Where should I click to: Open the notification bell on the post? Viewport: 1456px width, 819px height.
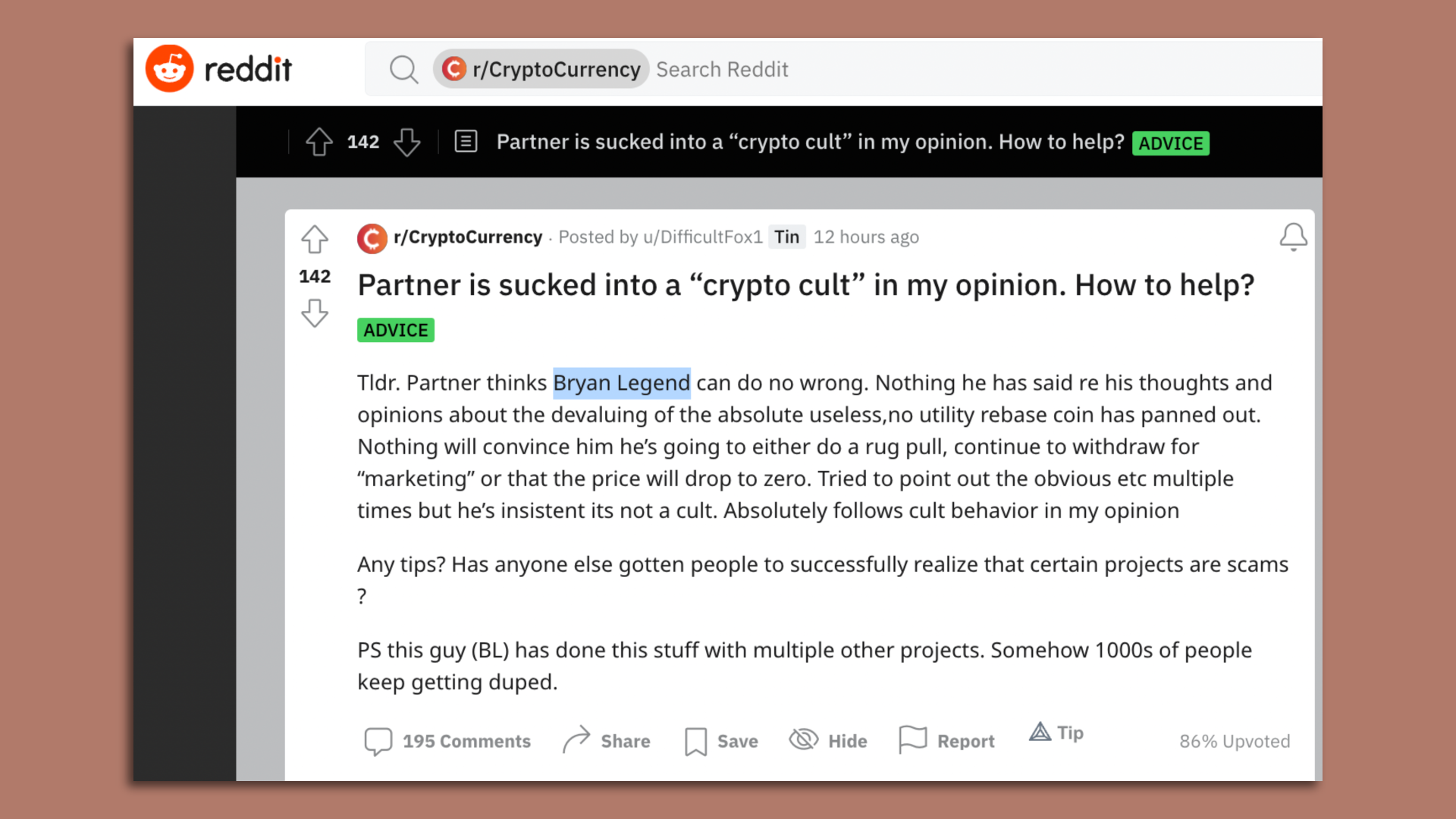(x=1294, y=237)
